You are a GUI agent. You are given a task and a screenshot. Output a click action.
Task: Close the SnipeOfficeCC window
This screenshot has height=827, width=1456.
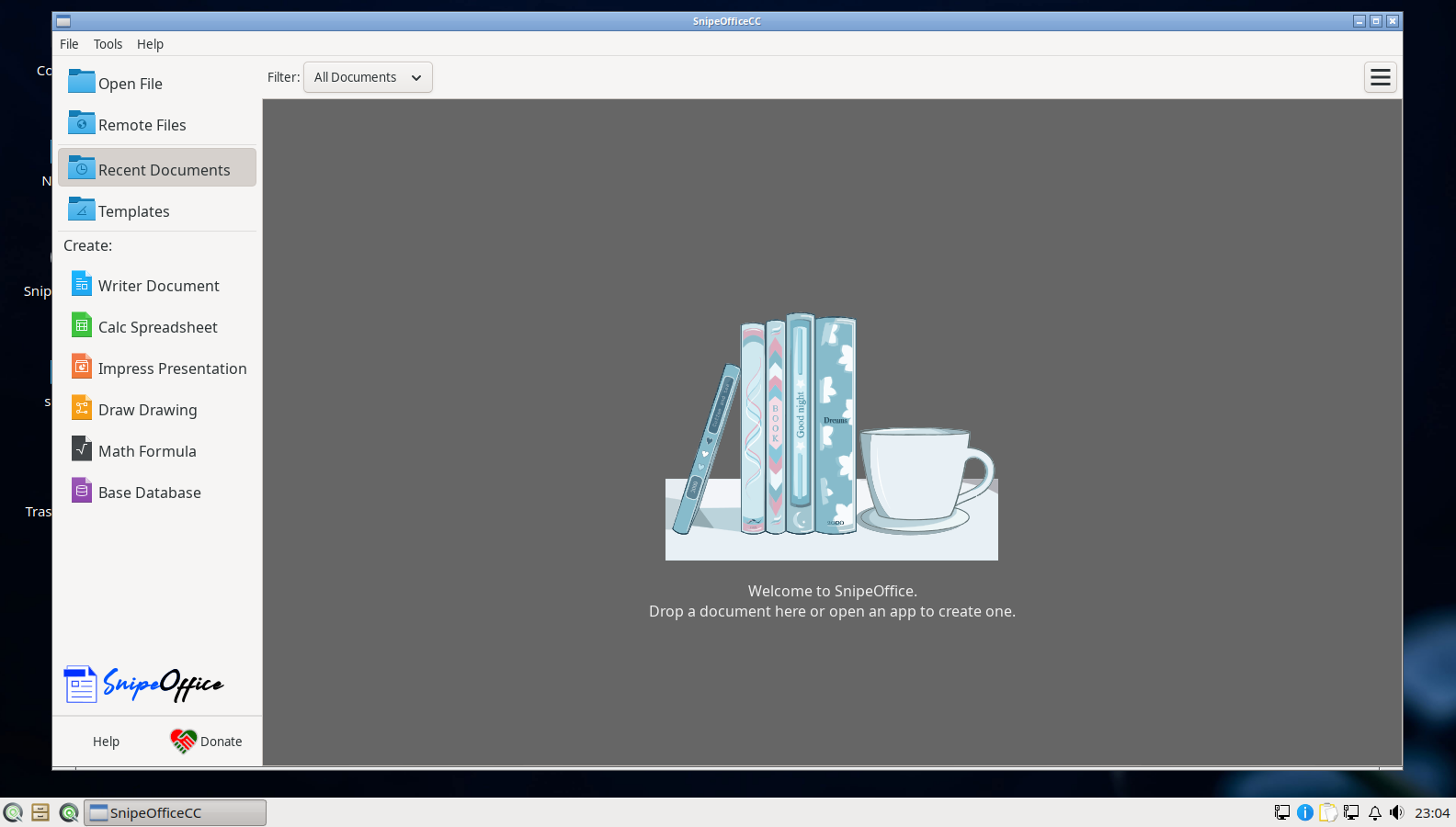point(1393,21)
